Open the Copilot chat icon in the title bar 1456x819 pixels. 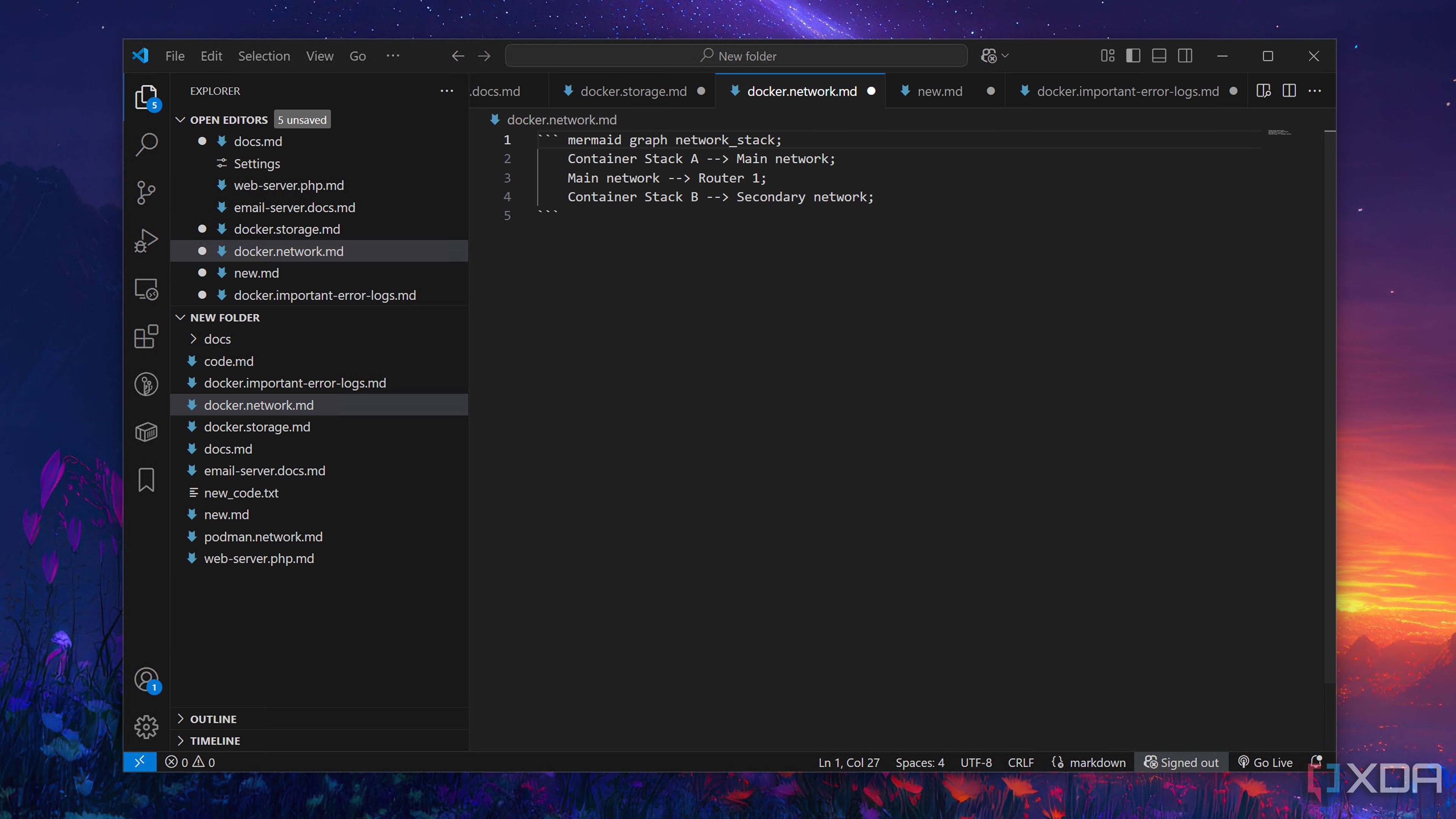[988, 56]
